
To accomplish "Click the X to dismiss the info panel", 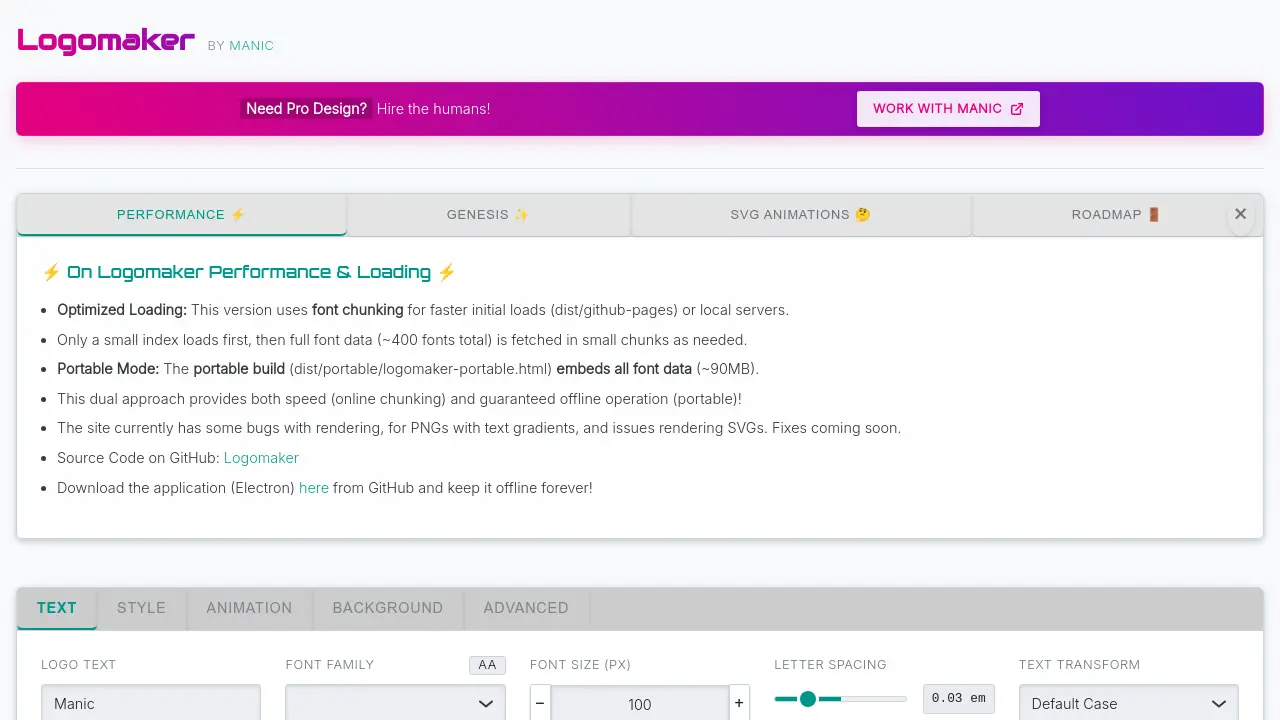I will (1240, 214).
